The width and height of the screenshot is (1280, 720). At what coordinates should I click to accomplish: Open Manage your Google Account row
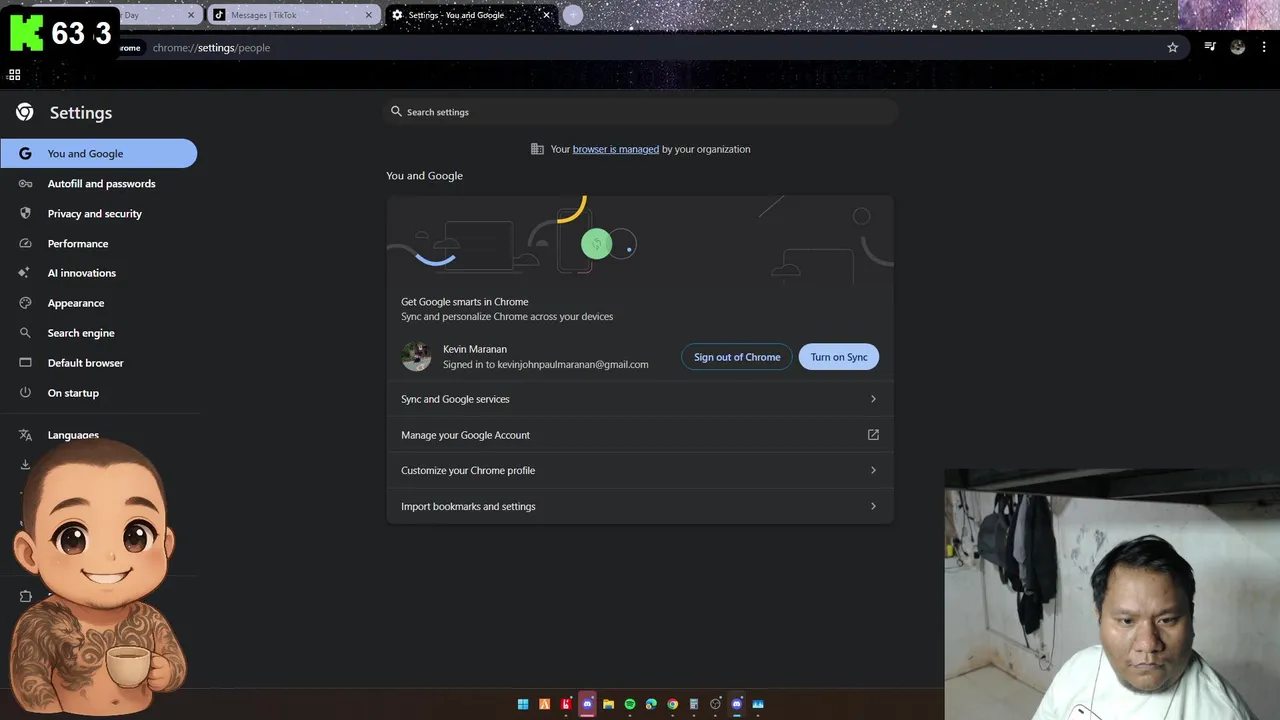640,435
